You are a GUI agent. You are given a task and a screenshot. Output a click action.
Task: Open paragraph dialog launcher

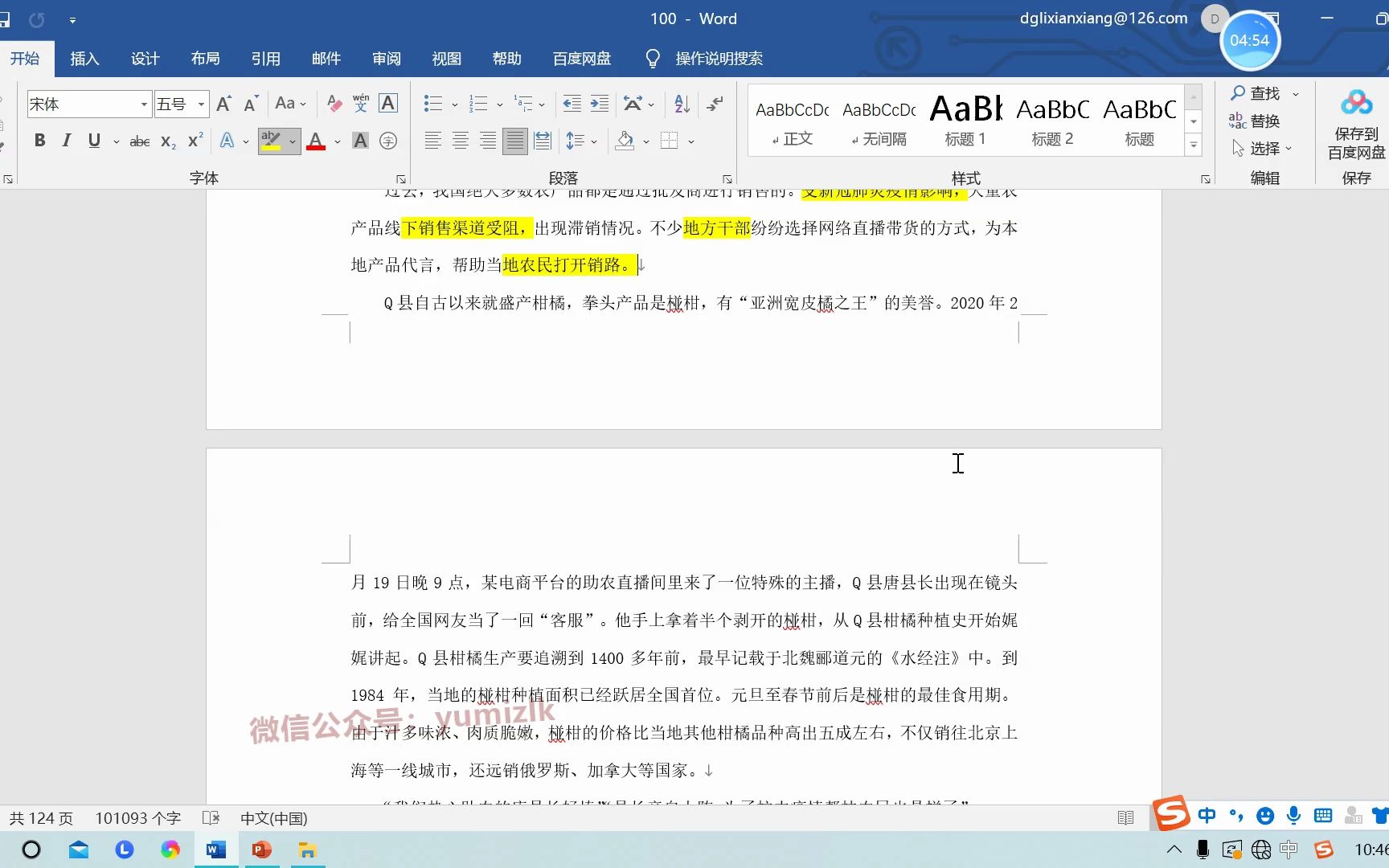[727, 179]
